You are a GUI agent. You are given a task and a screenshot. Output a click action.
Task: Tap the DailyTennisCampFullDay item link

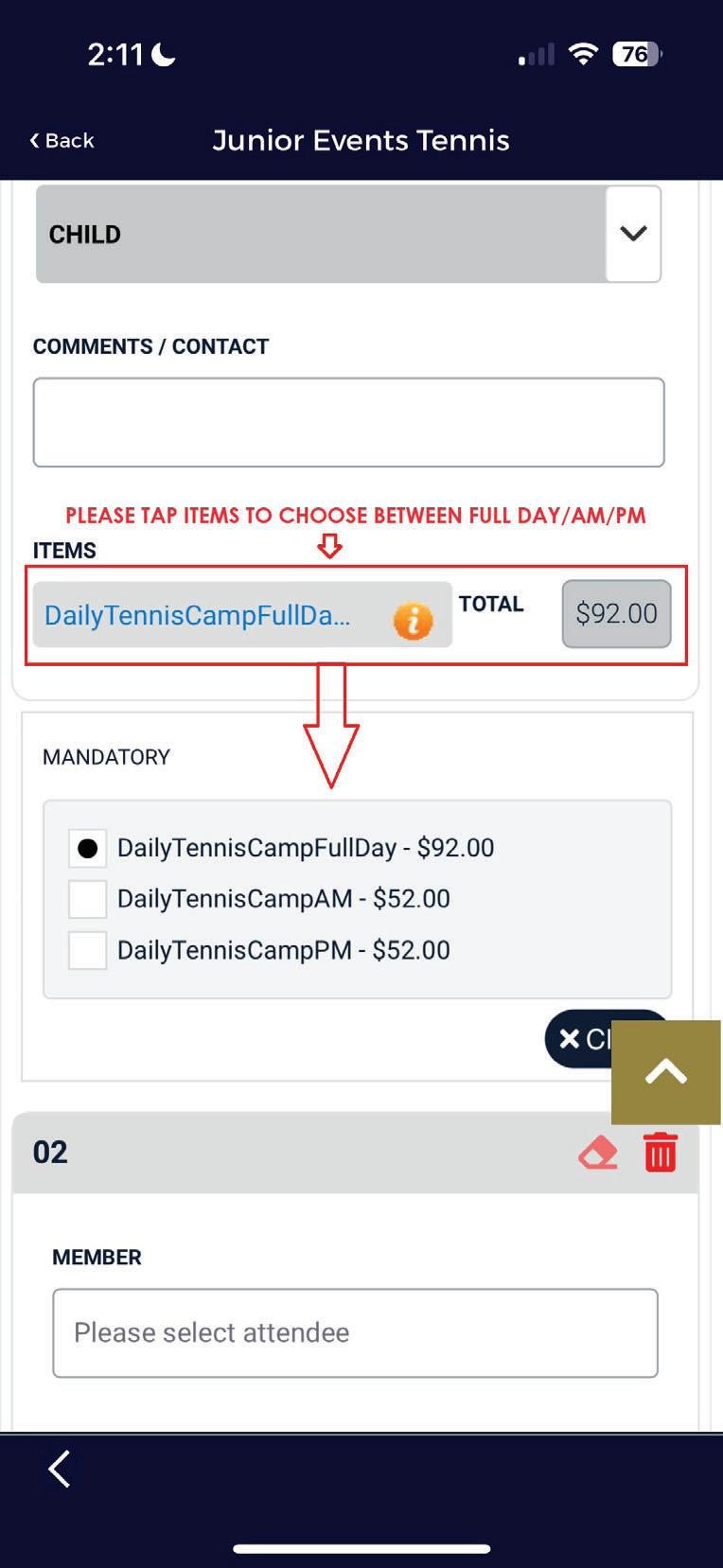[x=198, y=615]
